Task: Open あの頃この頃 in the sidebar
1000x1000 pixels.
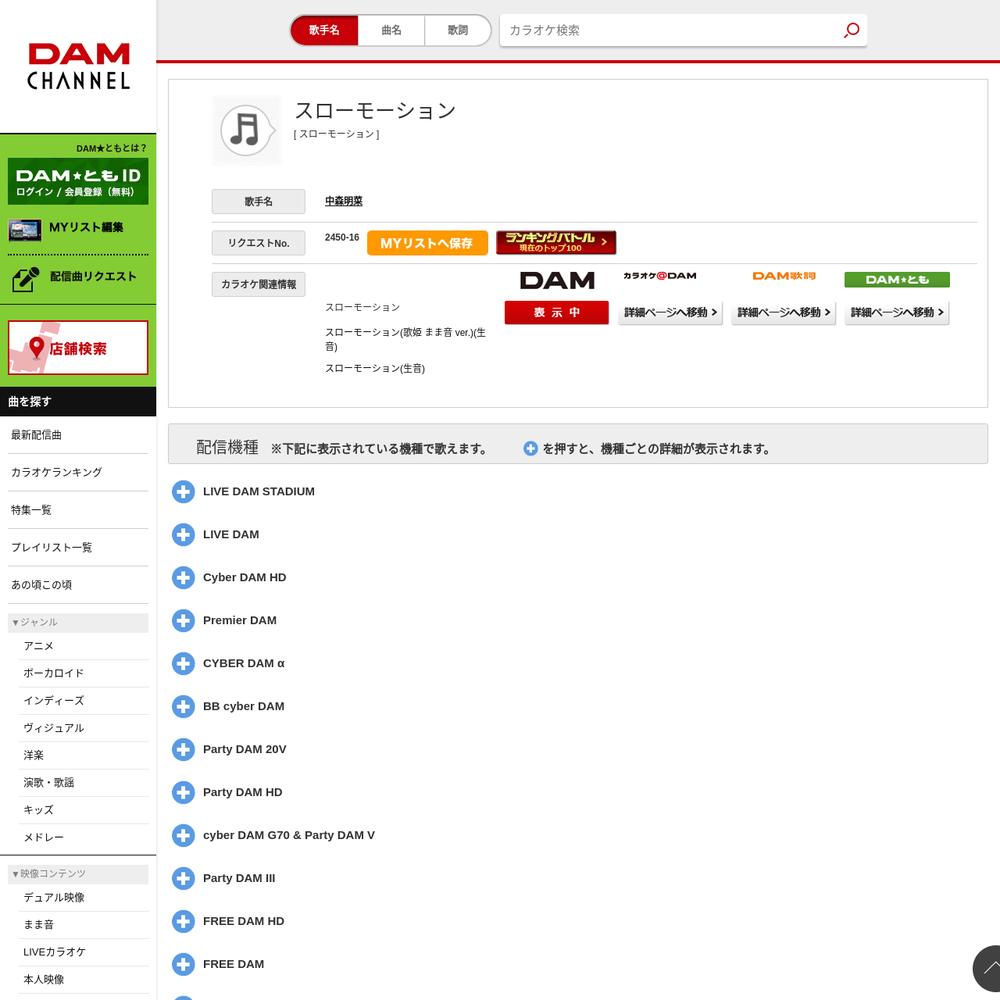Action: click(x=78, y=585)
